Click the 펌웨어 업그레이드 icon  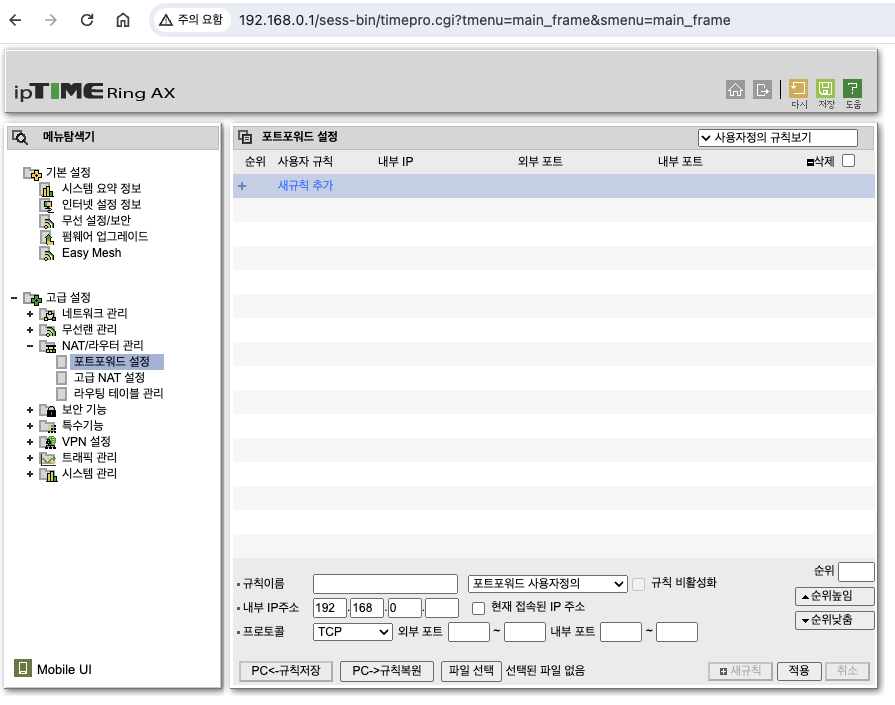point(47,237)
